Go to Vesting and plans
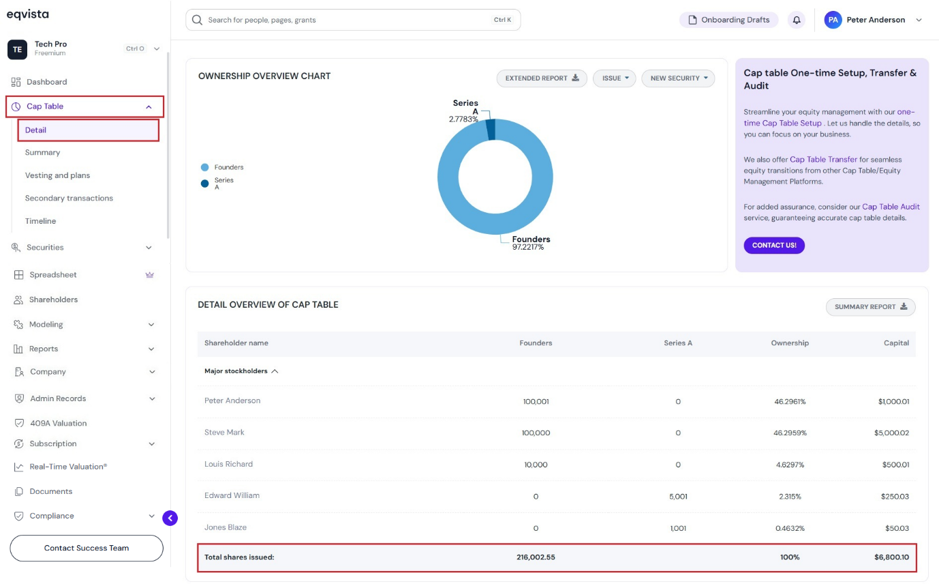939x584 pixels. tap(57, 175)
